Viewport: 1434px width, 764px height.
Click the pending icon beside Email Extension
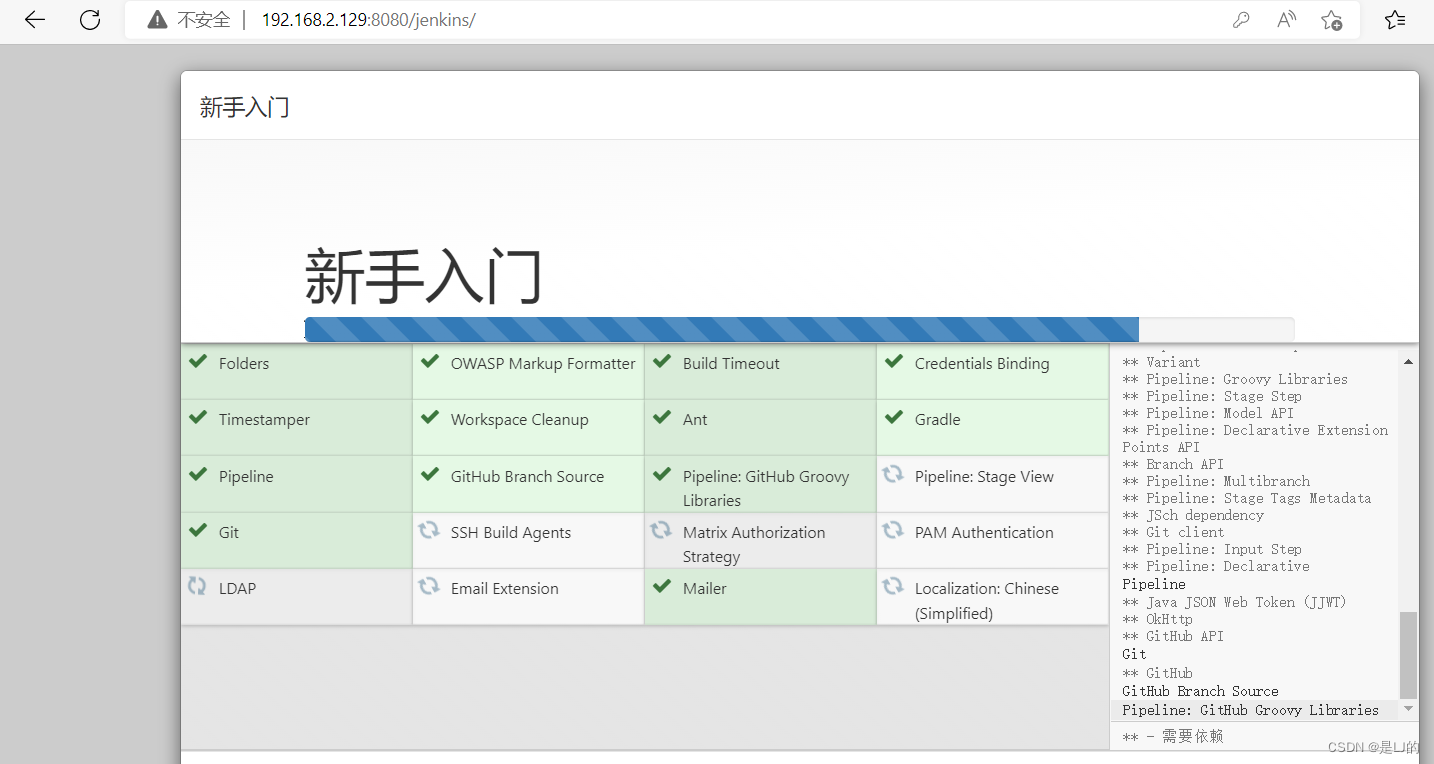pos(429,586)
